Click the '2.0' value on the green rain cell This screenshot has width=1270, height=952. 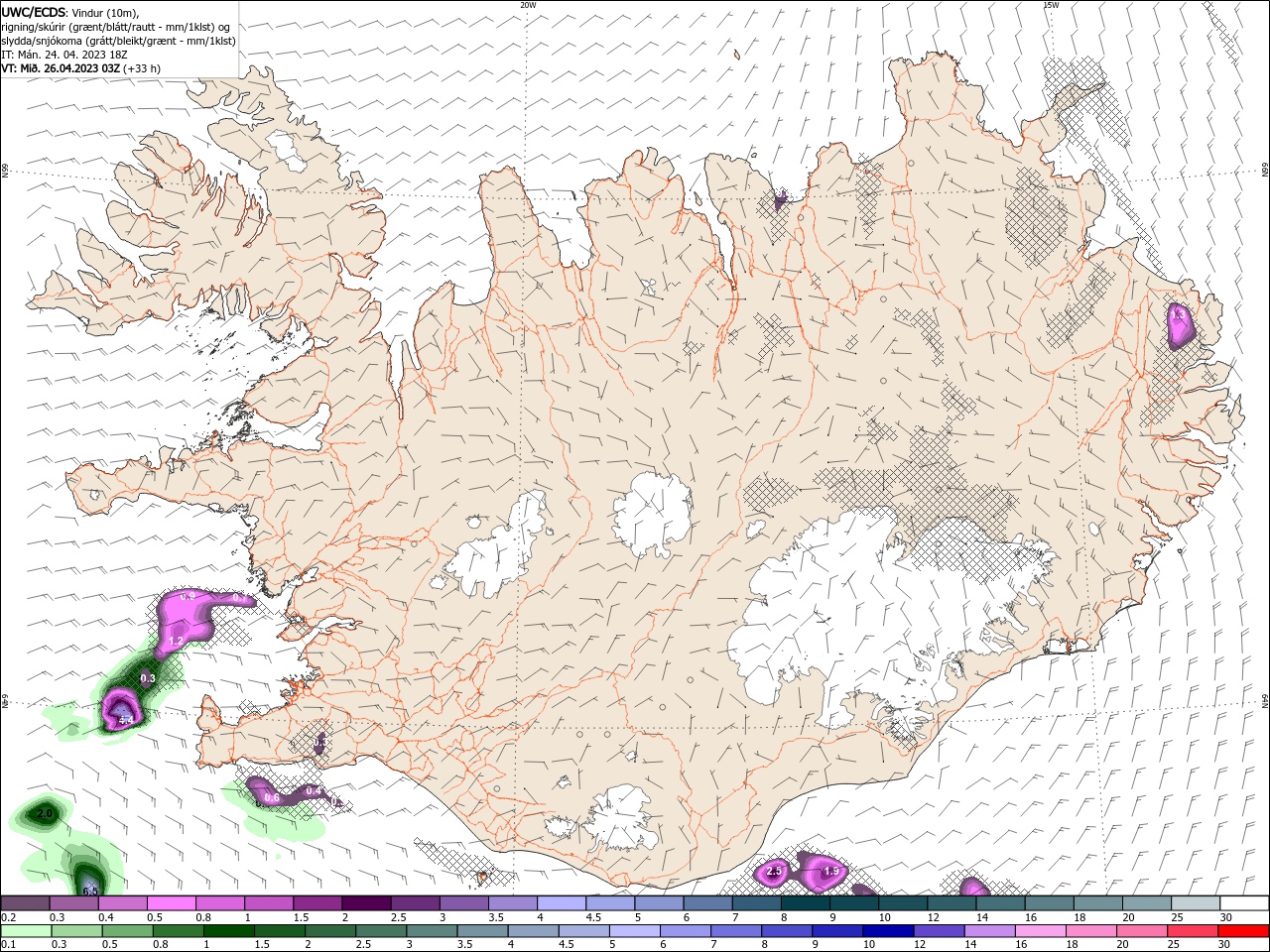45,814
